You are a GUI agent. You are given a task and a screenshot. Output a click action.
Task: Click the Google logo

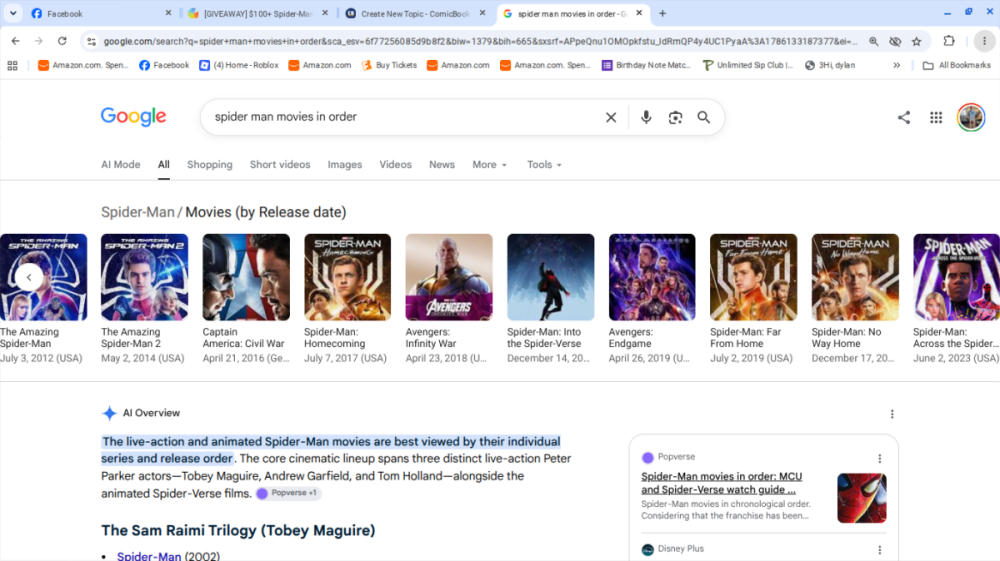[133, 117]
